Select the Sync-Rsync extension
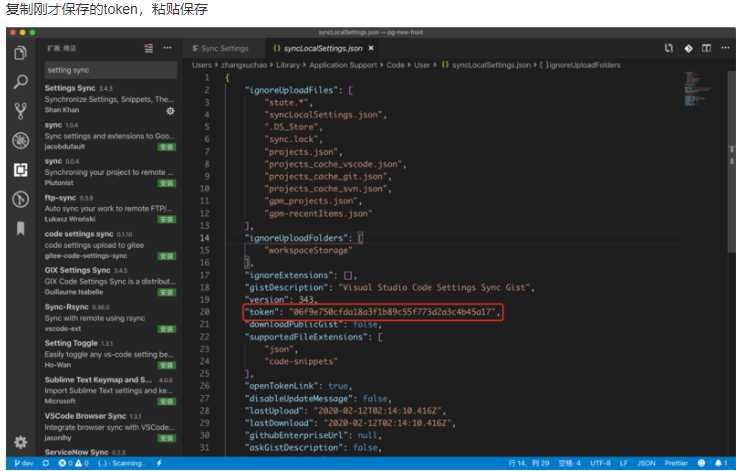The image size is (736, 471). 110,317
